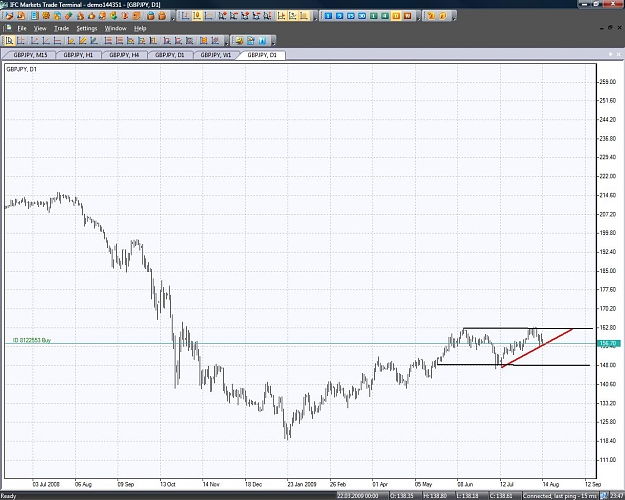
Task: Expand the drawing toolbar overflow arrow
Action: [x=226, y=41]
